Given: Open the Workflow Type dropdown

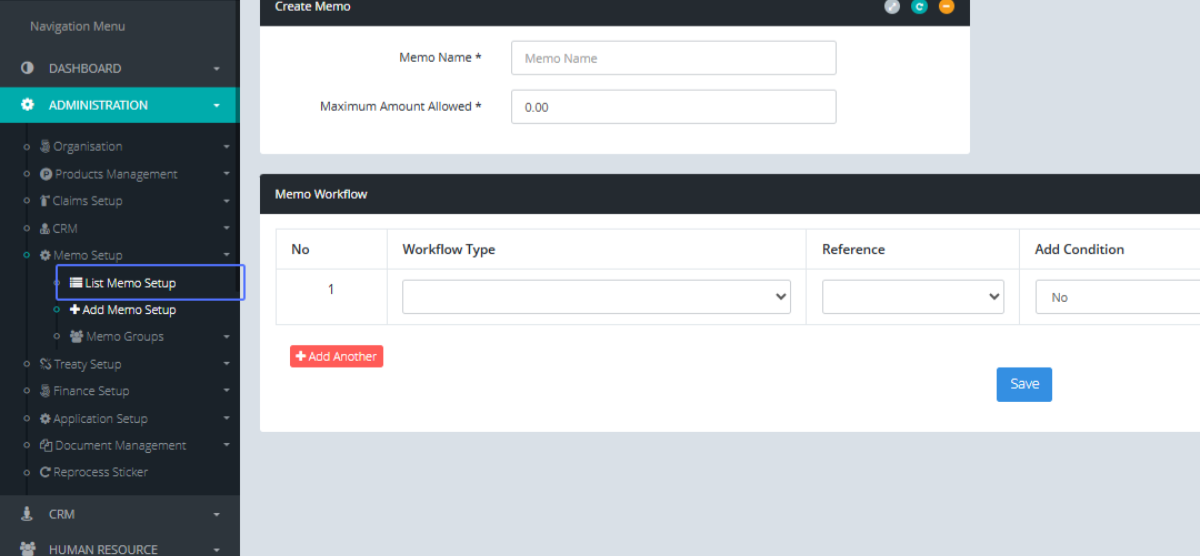Looking at the screenshot, I should pos(596,297).
